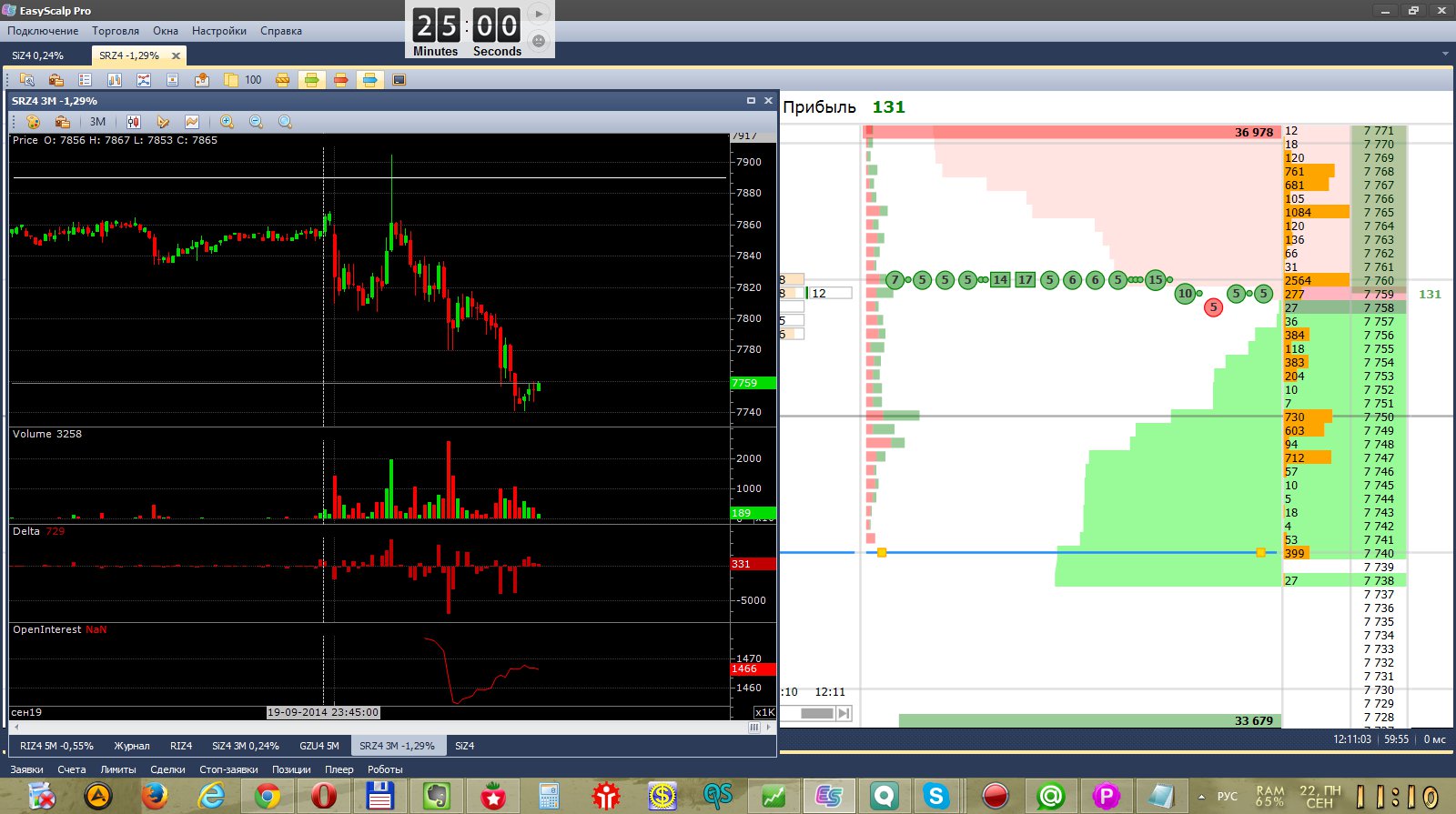Click price level 7 760 in order book
The image size is (1456, 814).
1379,280
